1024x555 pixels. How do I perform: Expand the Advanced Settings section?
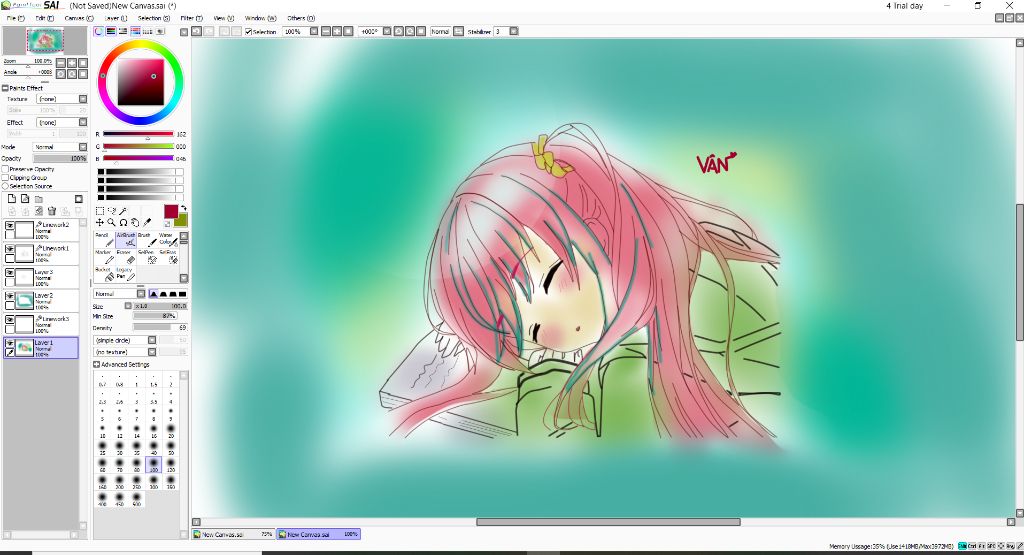tap(97, 364)
